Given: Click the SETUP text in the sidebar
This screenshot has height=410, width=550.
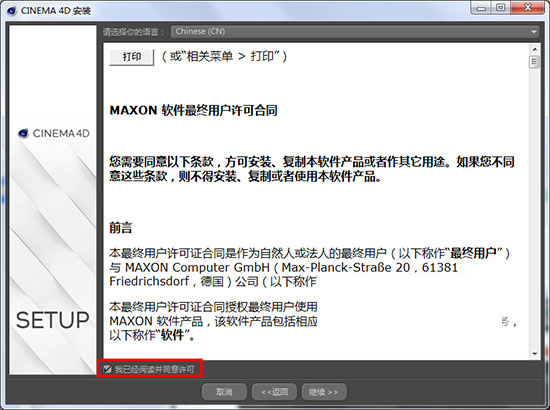Looking at the screenshot, I should point(53,320).
